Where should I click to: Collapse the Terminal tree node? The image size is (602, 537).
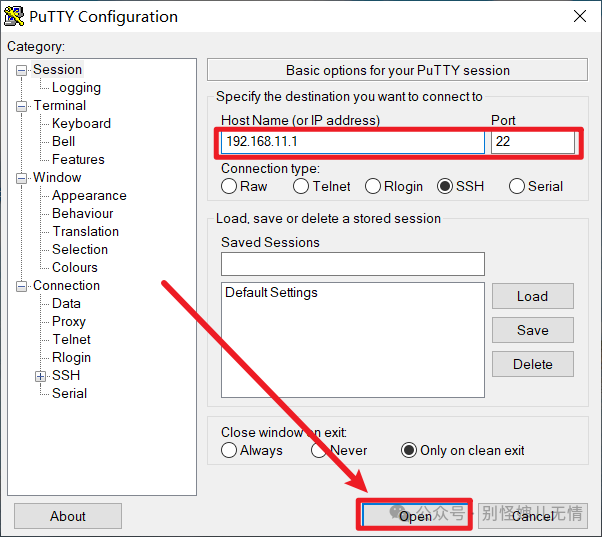point(22,106)
